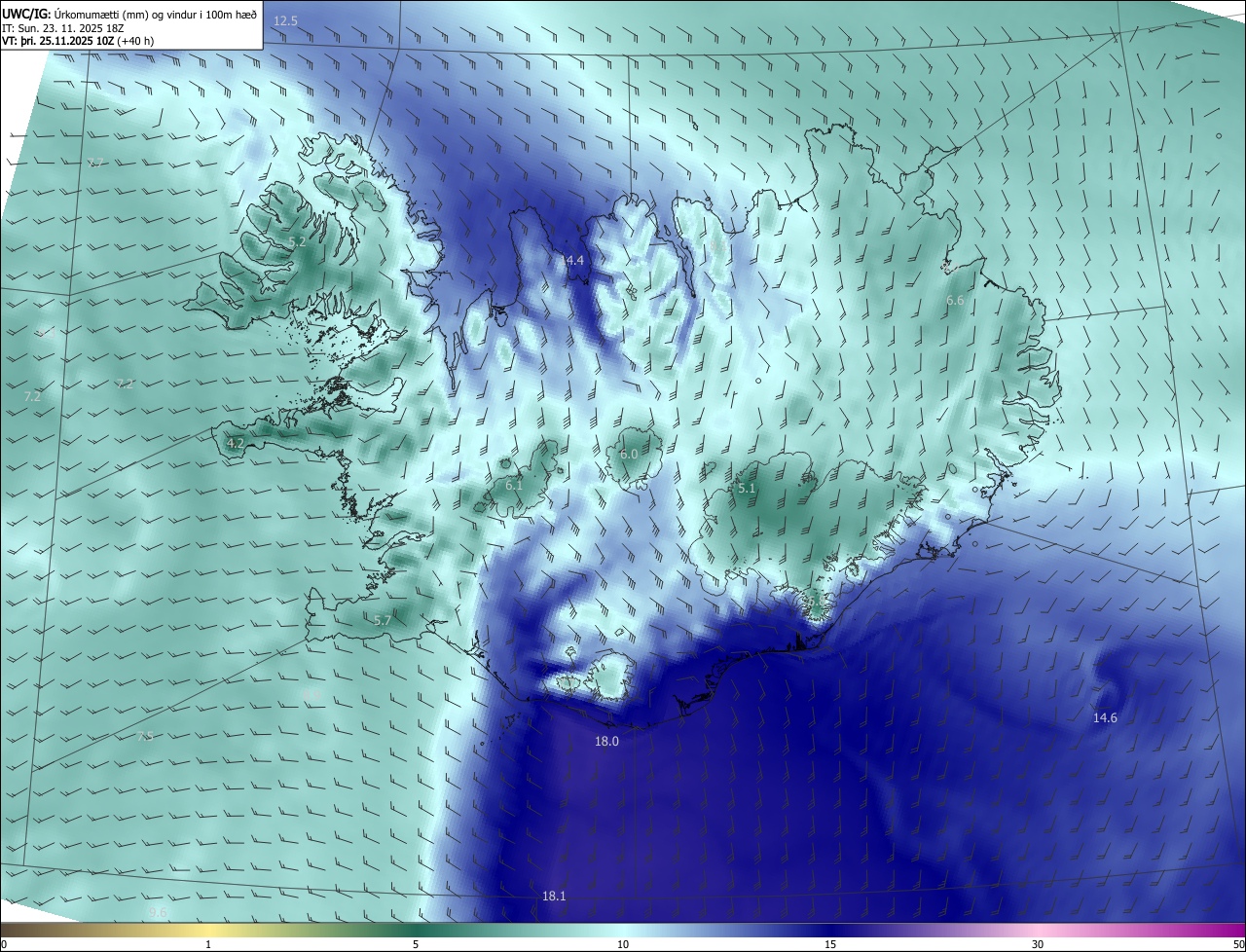Image resolution: width=1246 pixels, height=952 pixels.
Task: Click the 7.7 value off the northwest coast
Action: point(95,163)
